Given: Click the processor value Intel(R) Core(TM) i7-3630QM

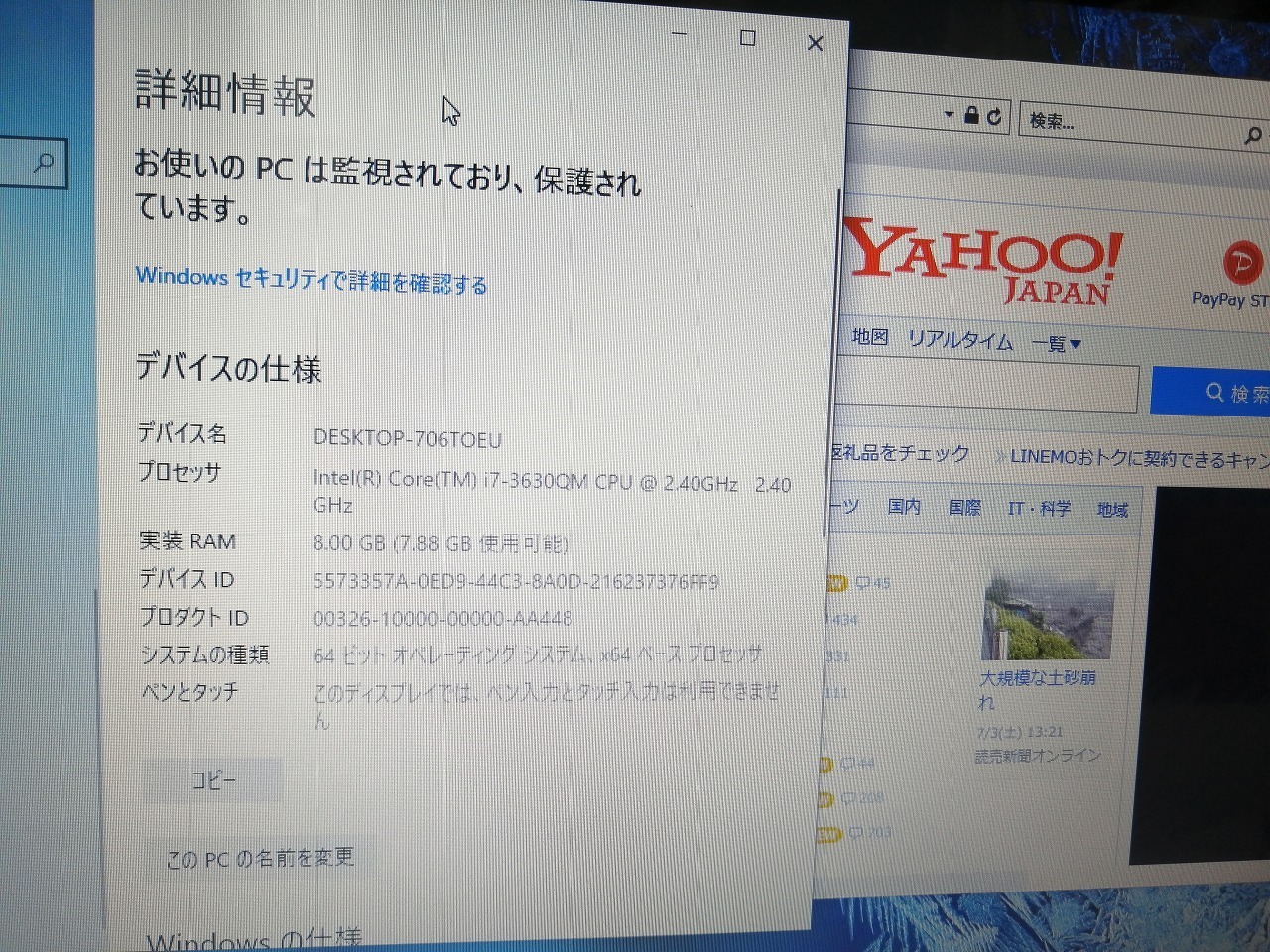Looking at the screenshot, I should pos(551,492).
